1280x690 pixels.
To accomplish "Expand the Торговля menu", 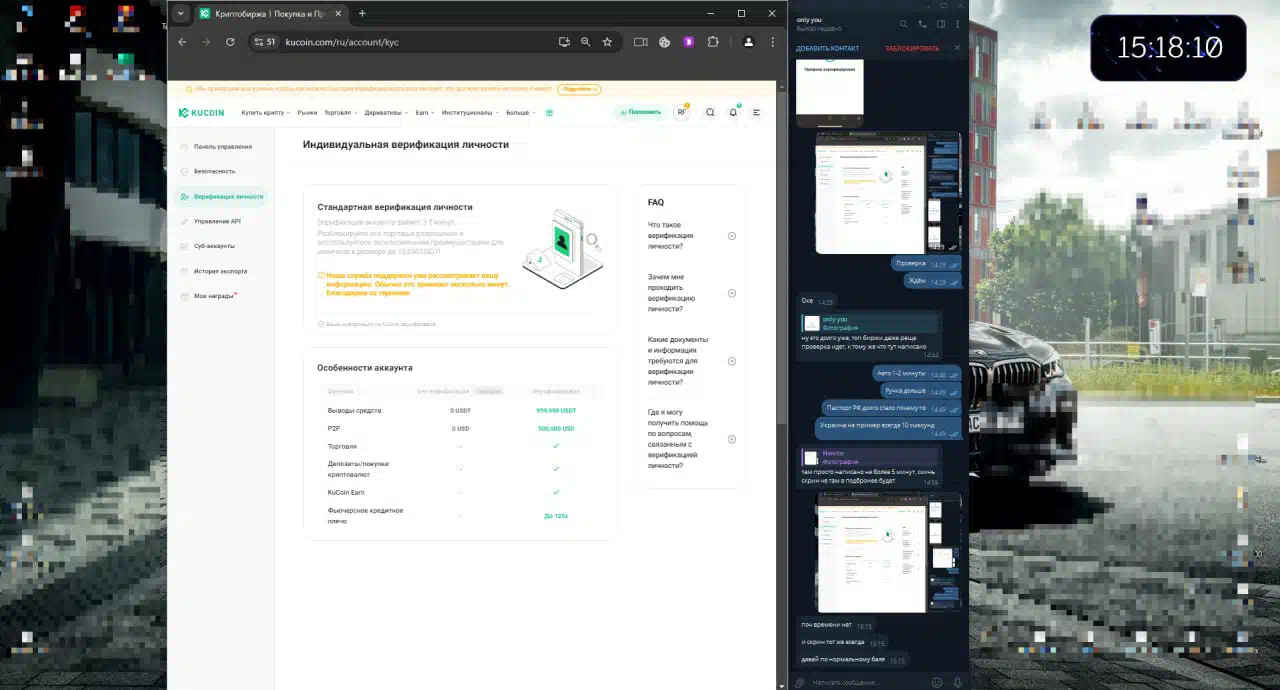I will tap(340, 113).
